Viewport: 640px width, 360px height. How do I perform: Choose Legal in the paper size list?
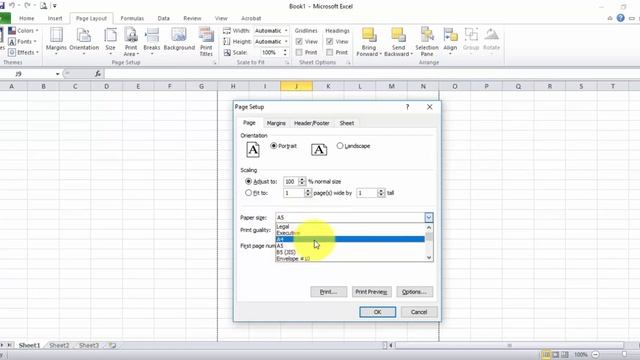pyautogui.click(x=350, y=227)
